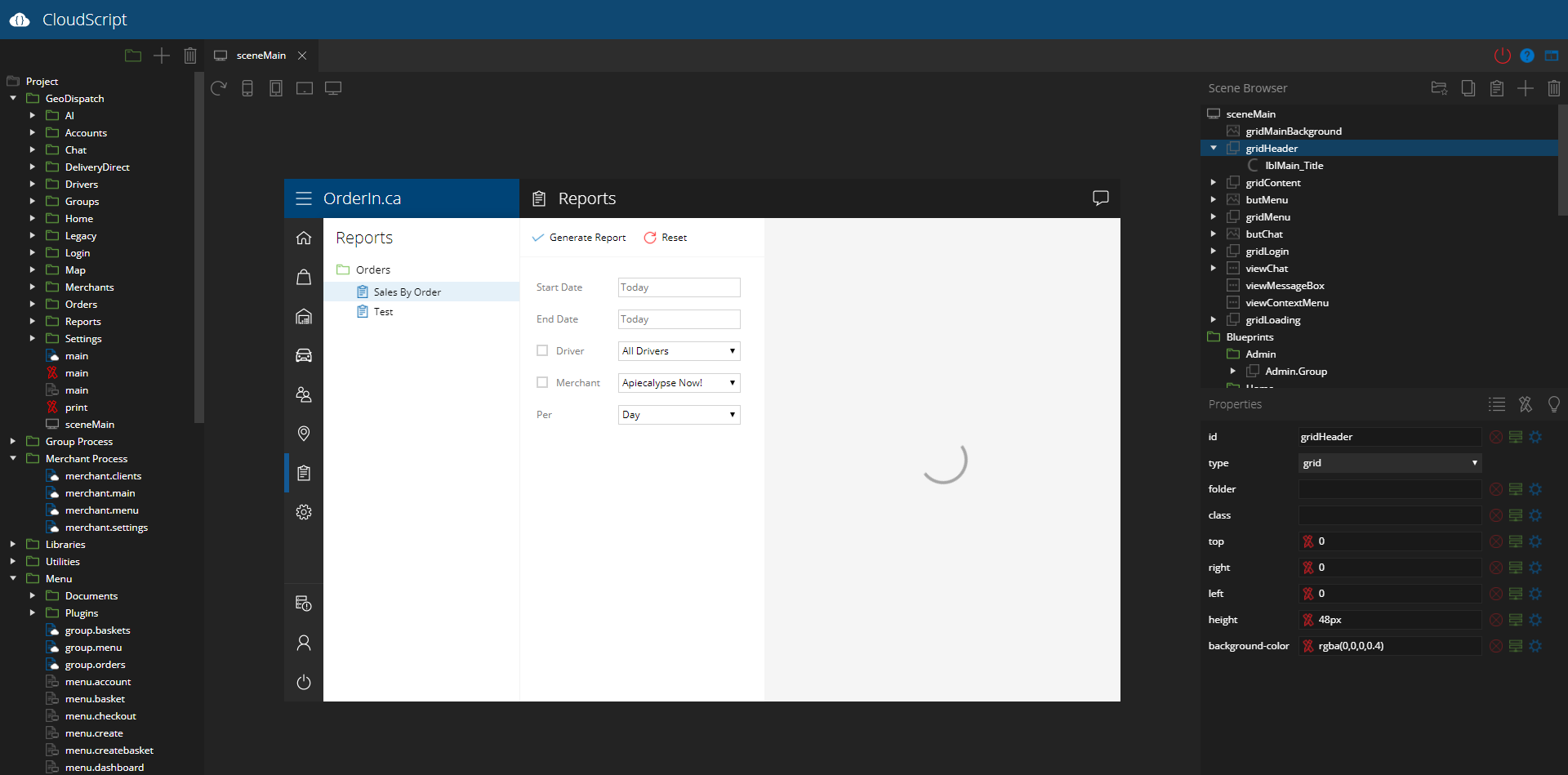Screen dimensions: 1568x775
Task: Open the type grid dropdown in Properties
Action: [x=1389, y=463]
